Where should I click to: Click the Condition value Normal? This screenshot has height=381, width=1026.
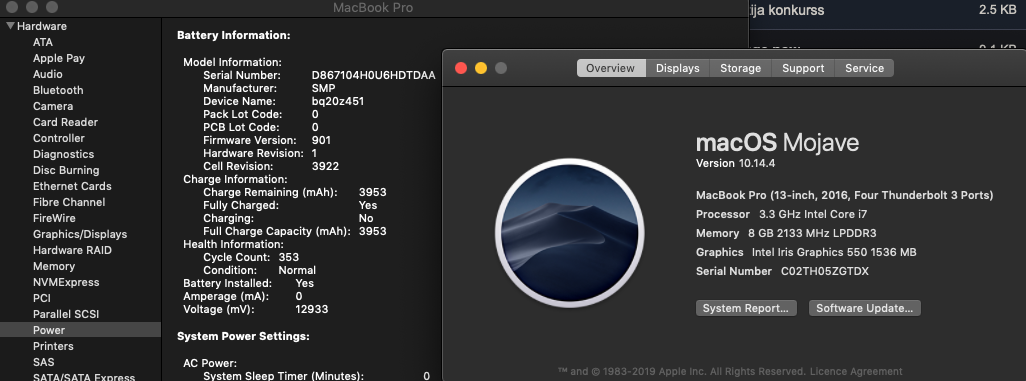point(297,270)
